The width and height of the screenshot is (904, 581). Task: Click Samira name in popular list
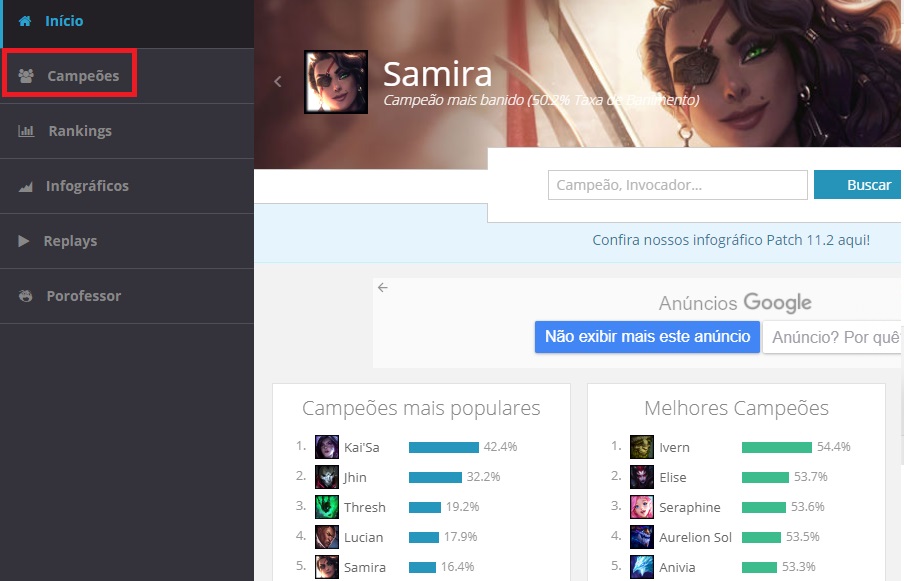click(364, 567)
